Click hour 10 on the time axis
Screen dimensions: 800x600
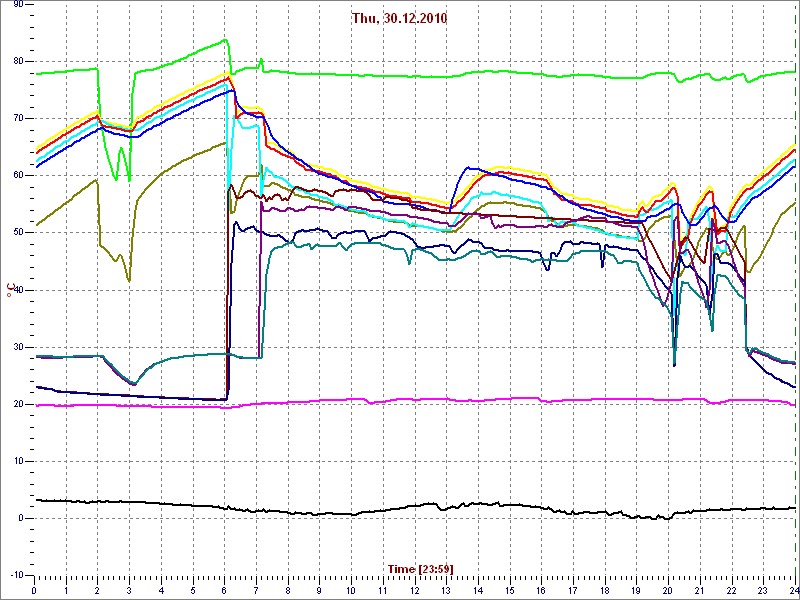coord(352,591)
